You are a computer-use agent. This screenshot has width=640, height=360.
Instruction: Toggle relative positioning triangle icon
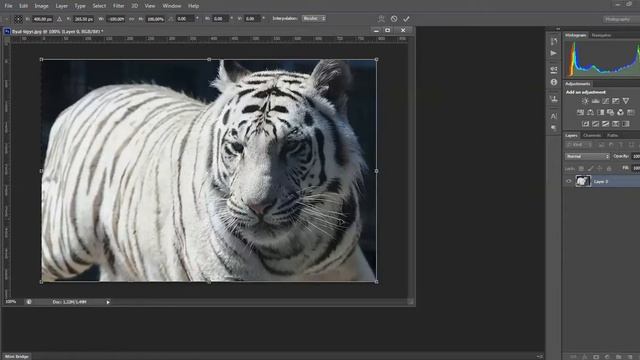[x=59, y=19]
